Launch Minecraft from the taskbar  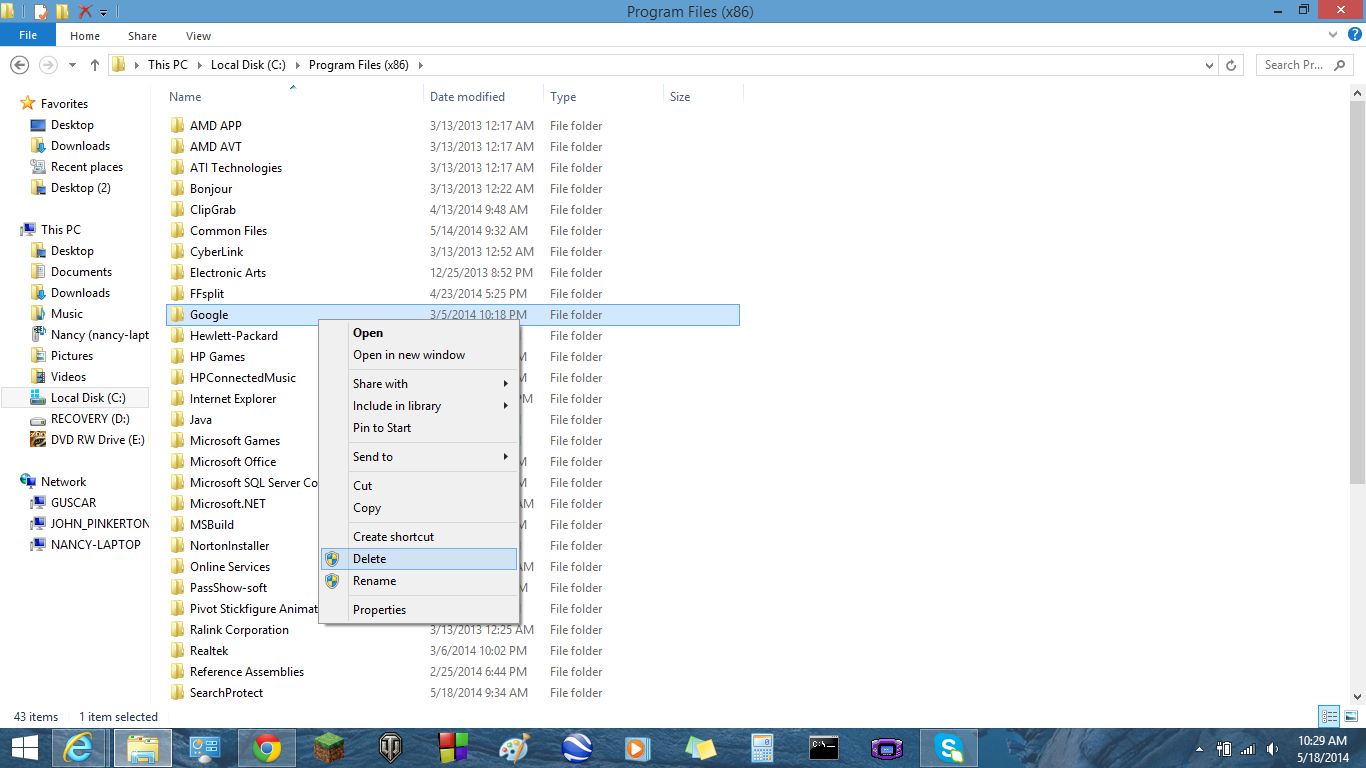[x=330, y=748]
